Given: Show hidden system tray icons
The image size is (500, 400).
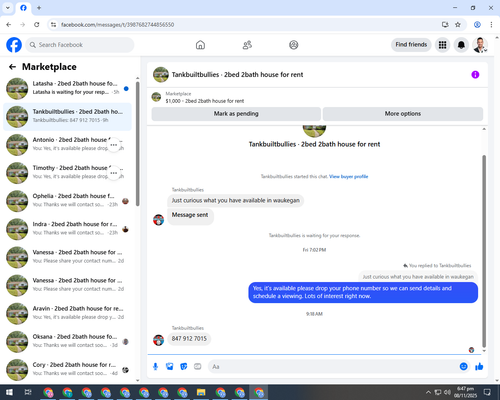Looking at the screenshot, I should 428,392.
